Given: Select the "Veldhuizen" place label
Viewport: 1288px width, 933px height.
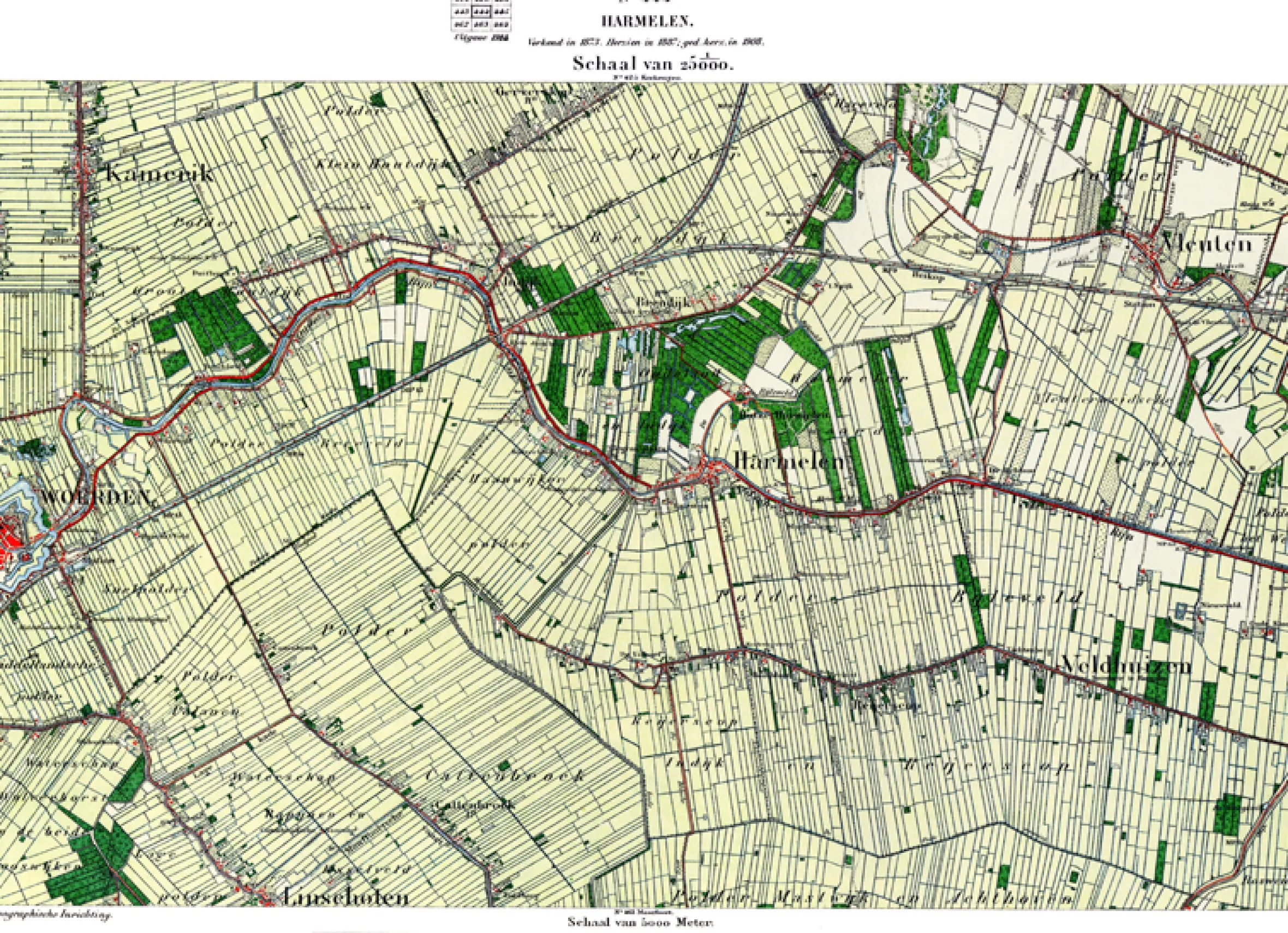Looking at the screenshot, I should (1126, 666).
